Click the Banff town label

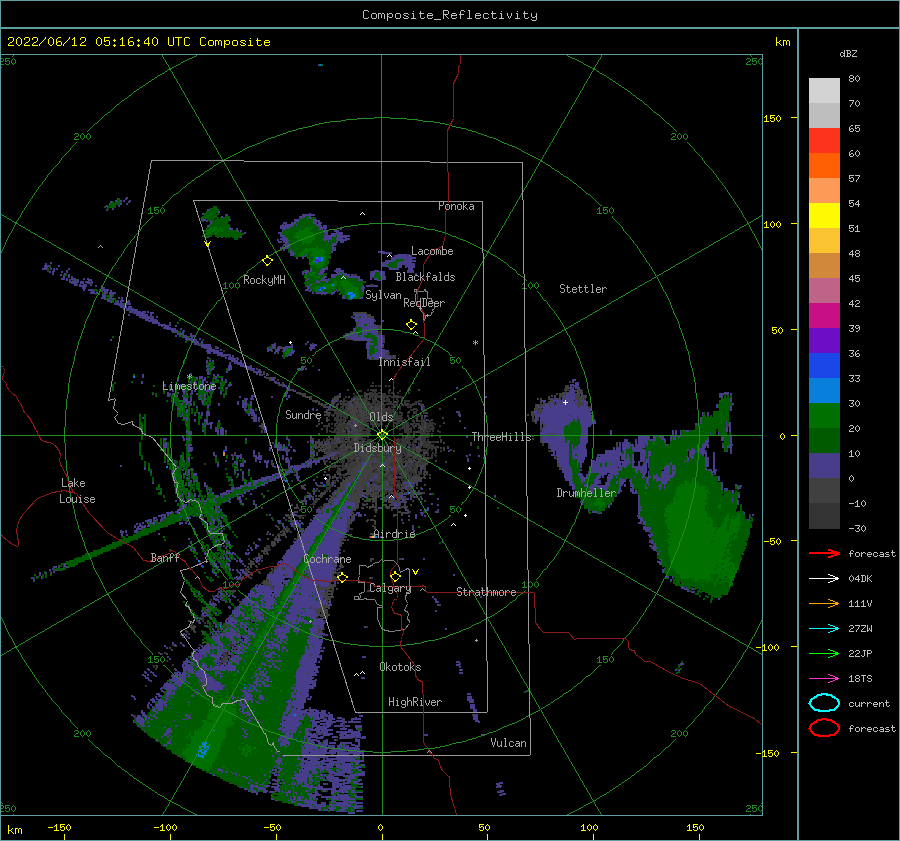coord(165,557)
